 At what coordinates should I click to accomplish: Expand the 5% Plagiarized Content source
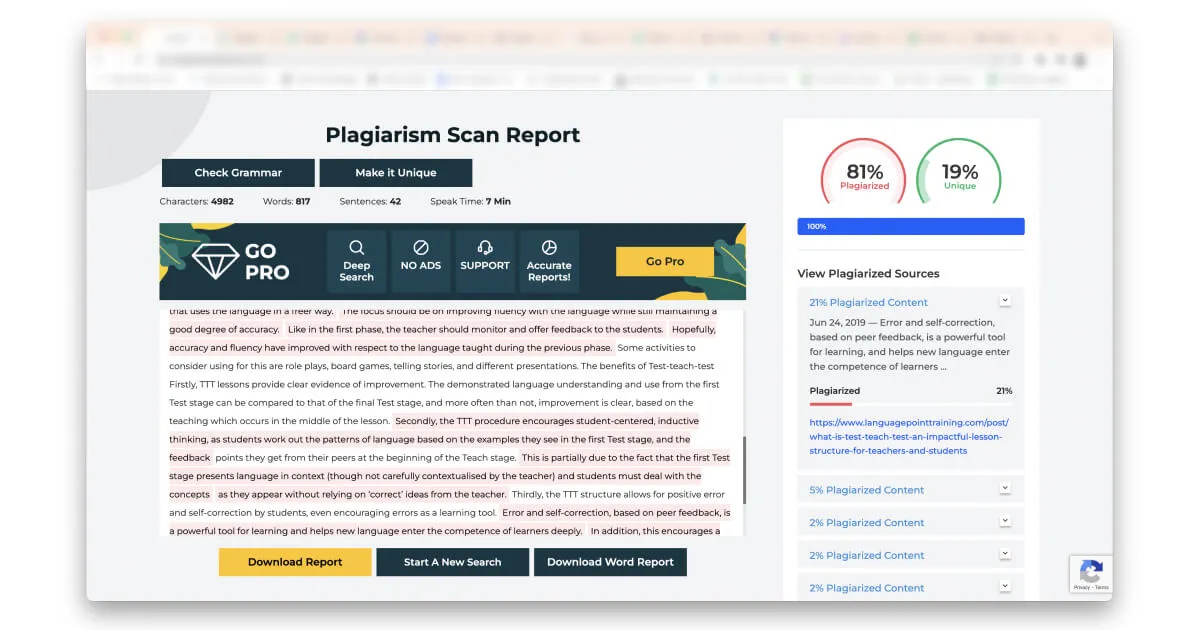pos(1005,489)
